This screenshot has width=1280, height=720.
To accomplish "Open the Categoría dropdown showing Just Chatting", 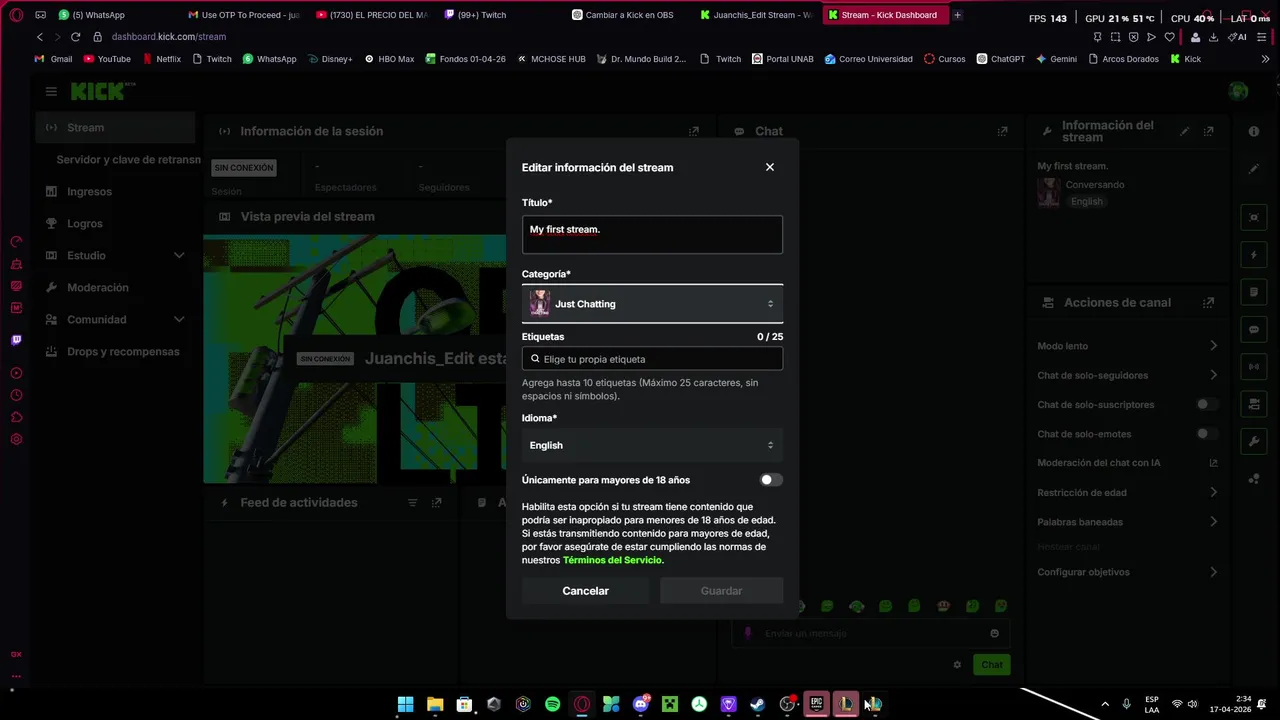I will 652,304.
